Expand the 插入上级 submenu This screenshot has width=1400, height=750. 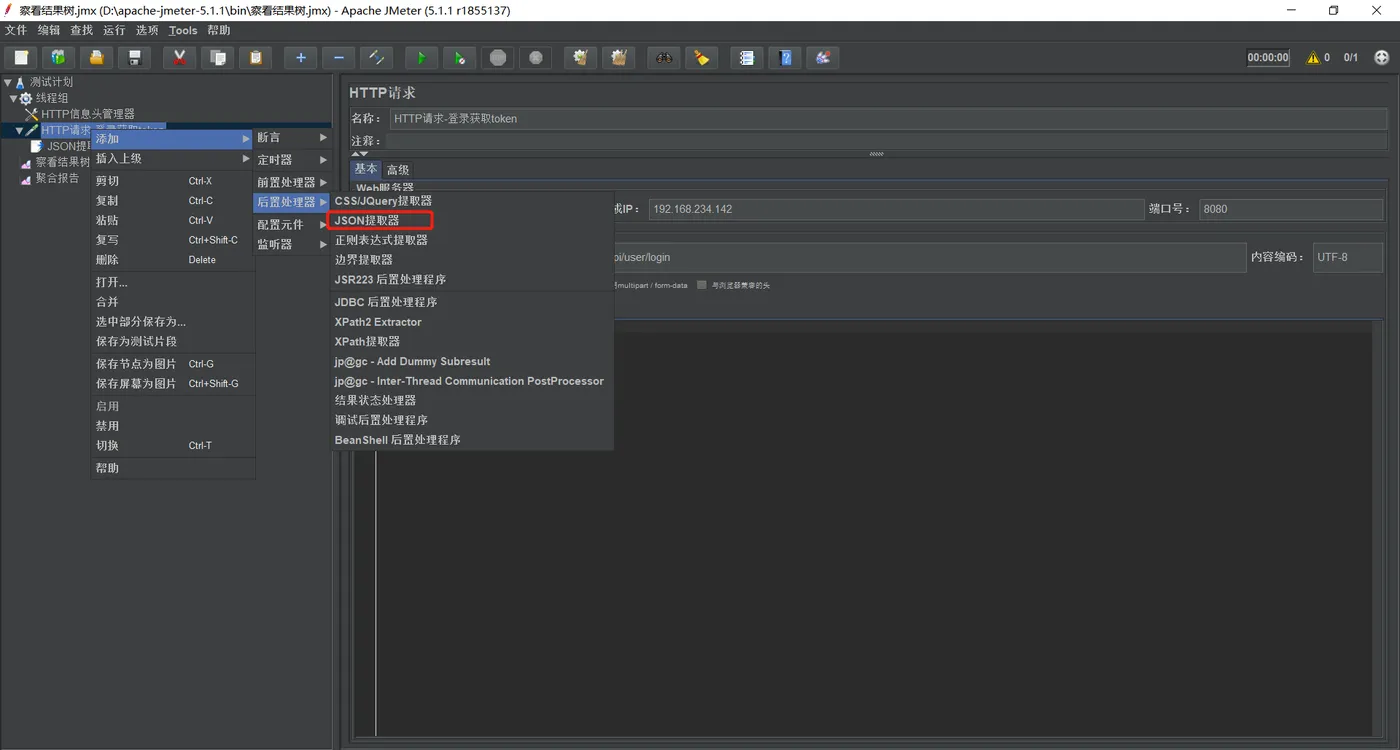(x=173, y=158)
